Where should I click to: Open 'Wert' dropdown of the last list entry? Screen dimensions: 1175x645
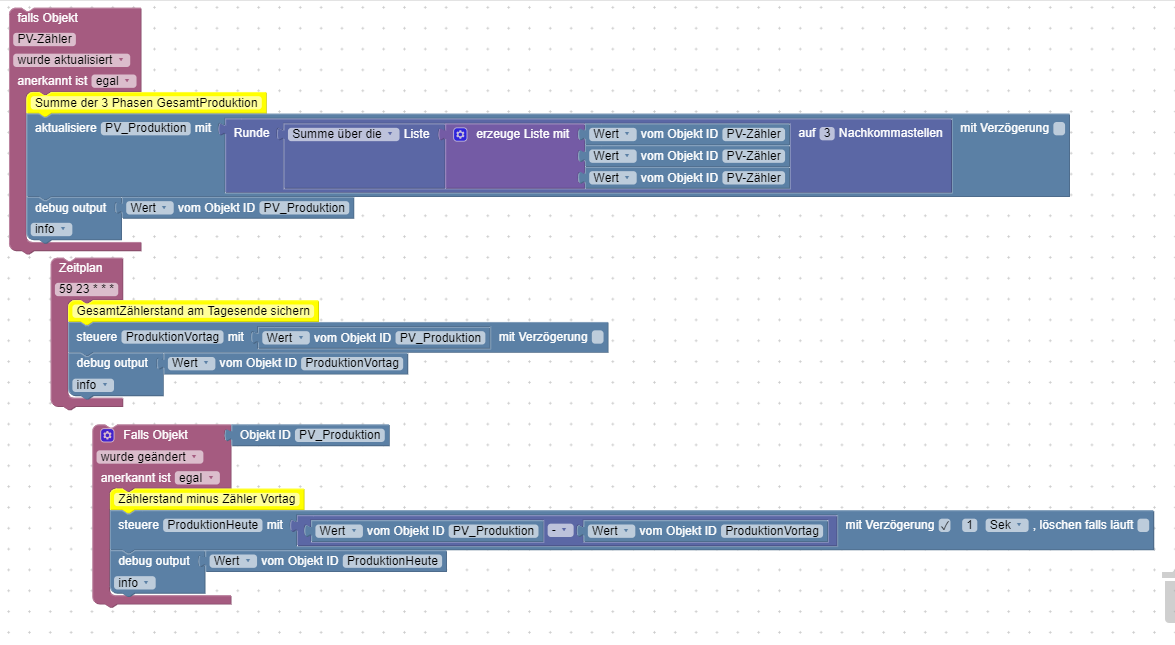(x=612, y=178)
